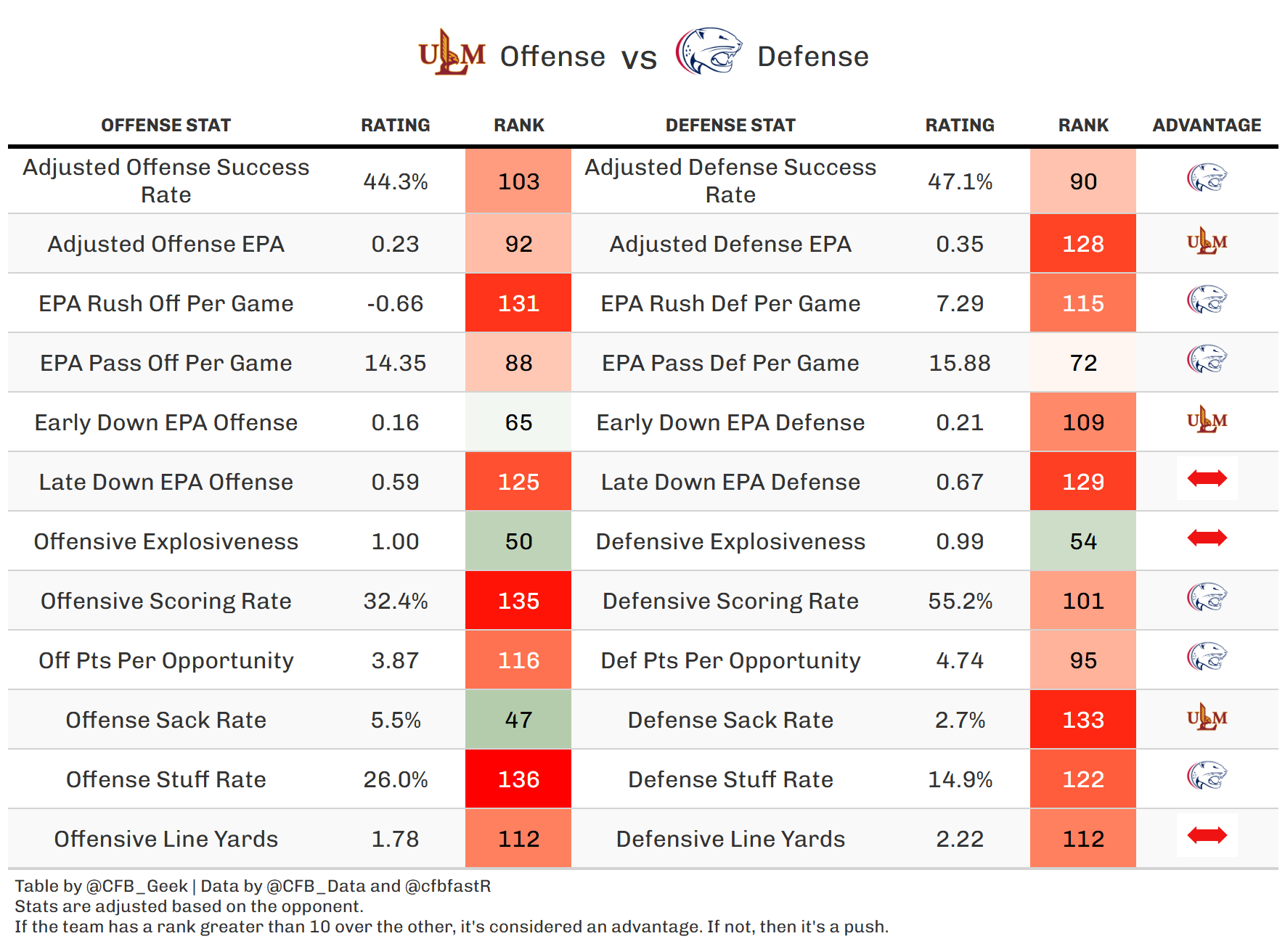This screenshot has width=1285, height=952.
Task: Select the OFFENSE STAT column header
Action: 166,126
